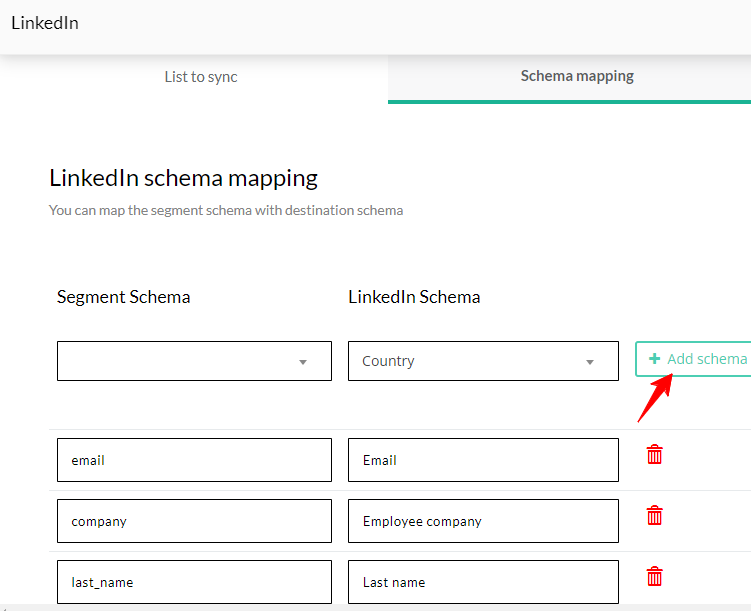Expand the Segment Schema dropdown arrow

tap(303, 362)
